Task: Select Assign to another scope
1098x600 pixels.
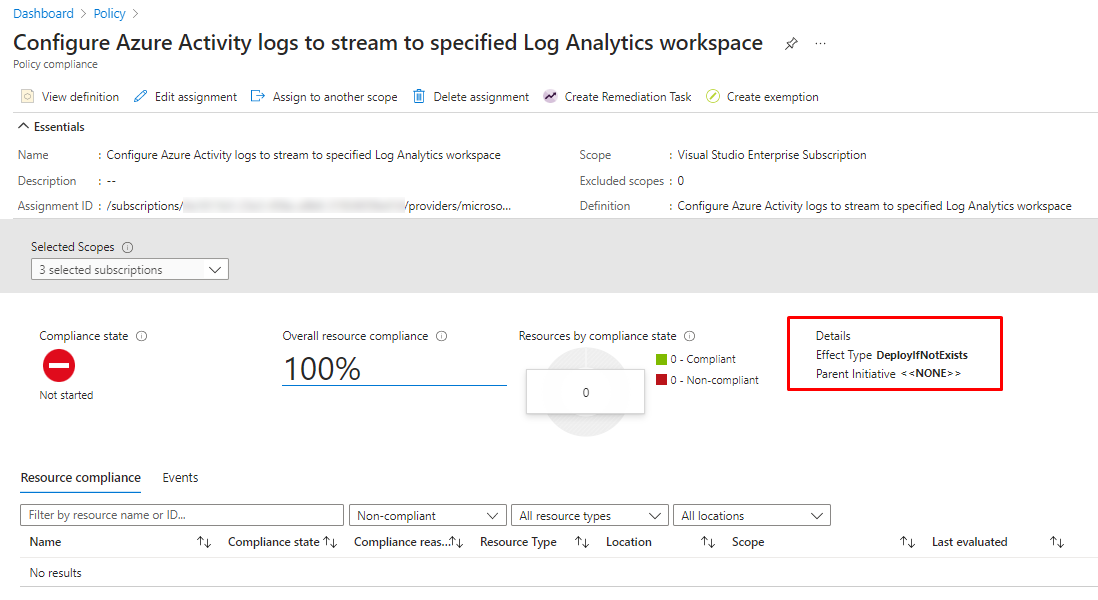Action: 324,97
